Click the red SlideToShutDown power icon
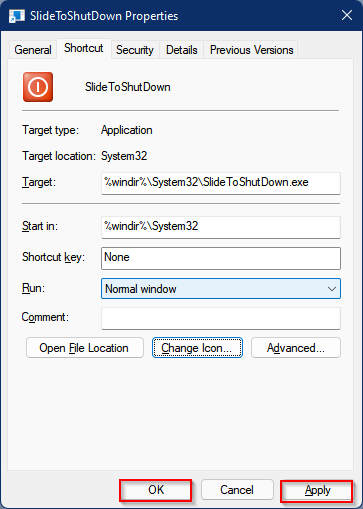The height and width of the screenshot is (509, 363). (x=38, y=87)
